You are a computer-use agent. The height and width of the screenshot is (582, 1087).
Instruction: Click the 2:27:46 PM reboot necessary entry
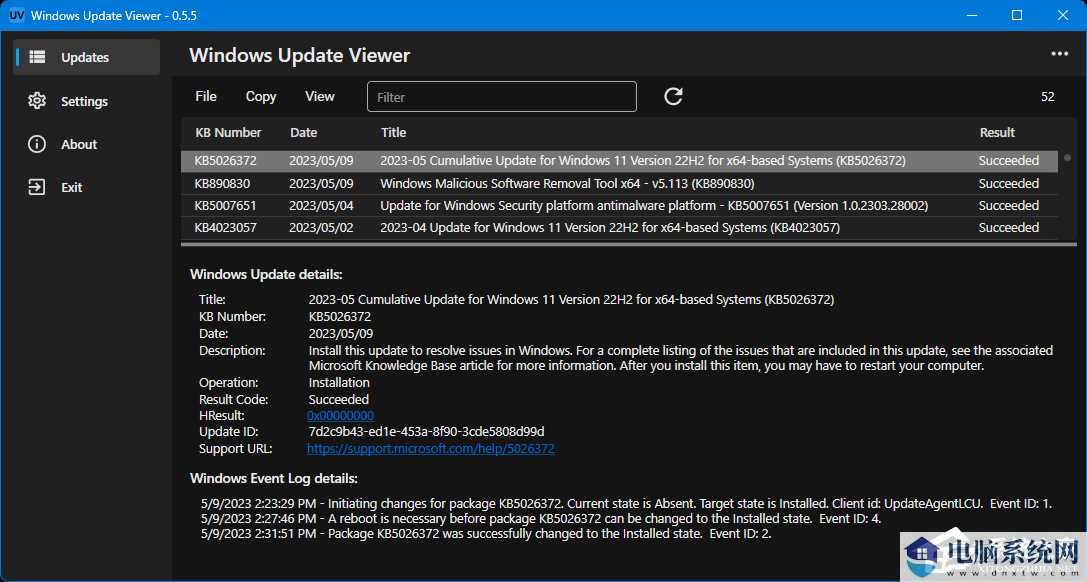541,519
